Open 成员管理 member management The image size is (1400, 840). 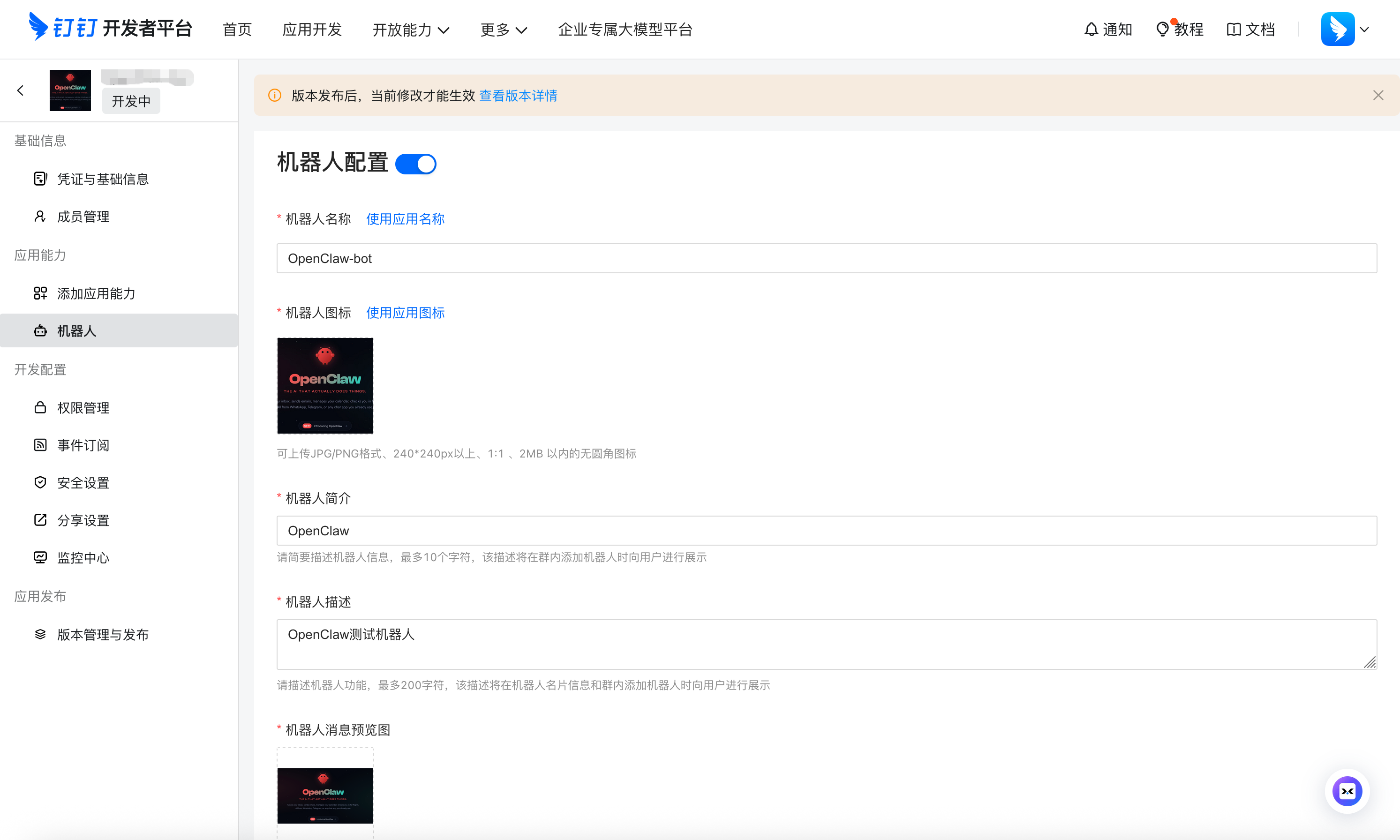tap(83, 216)
